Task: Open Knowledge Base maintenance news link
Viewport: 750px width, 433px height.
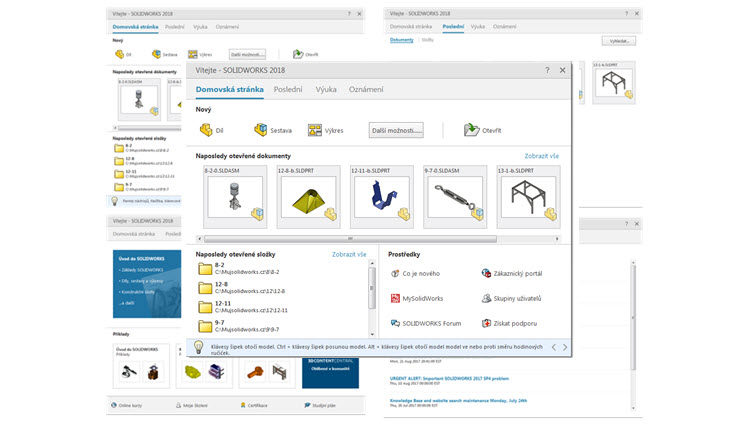Action: [x=458, y=400]
